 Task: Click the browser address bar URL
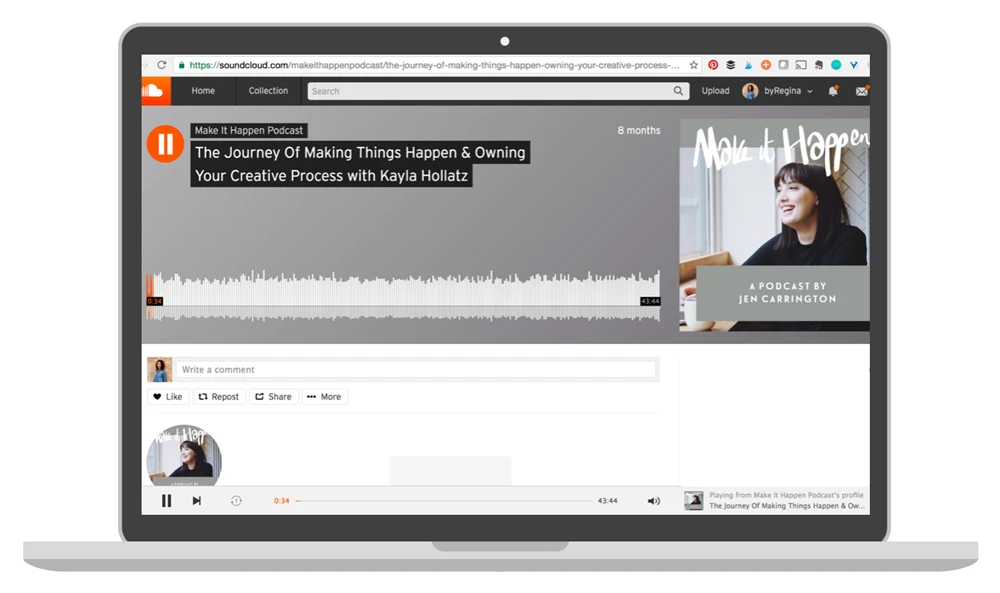point(434,65)
